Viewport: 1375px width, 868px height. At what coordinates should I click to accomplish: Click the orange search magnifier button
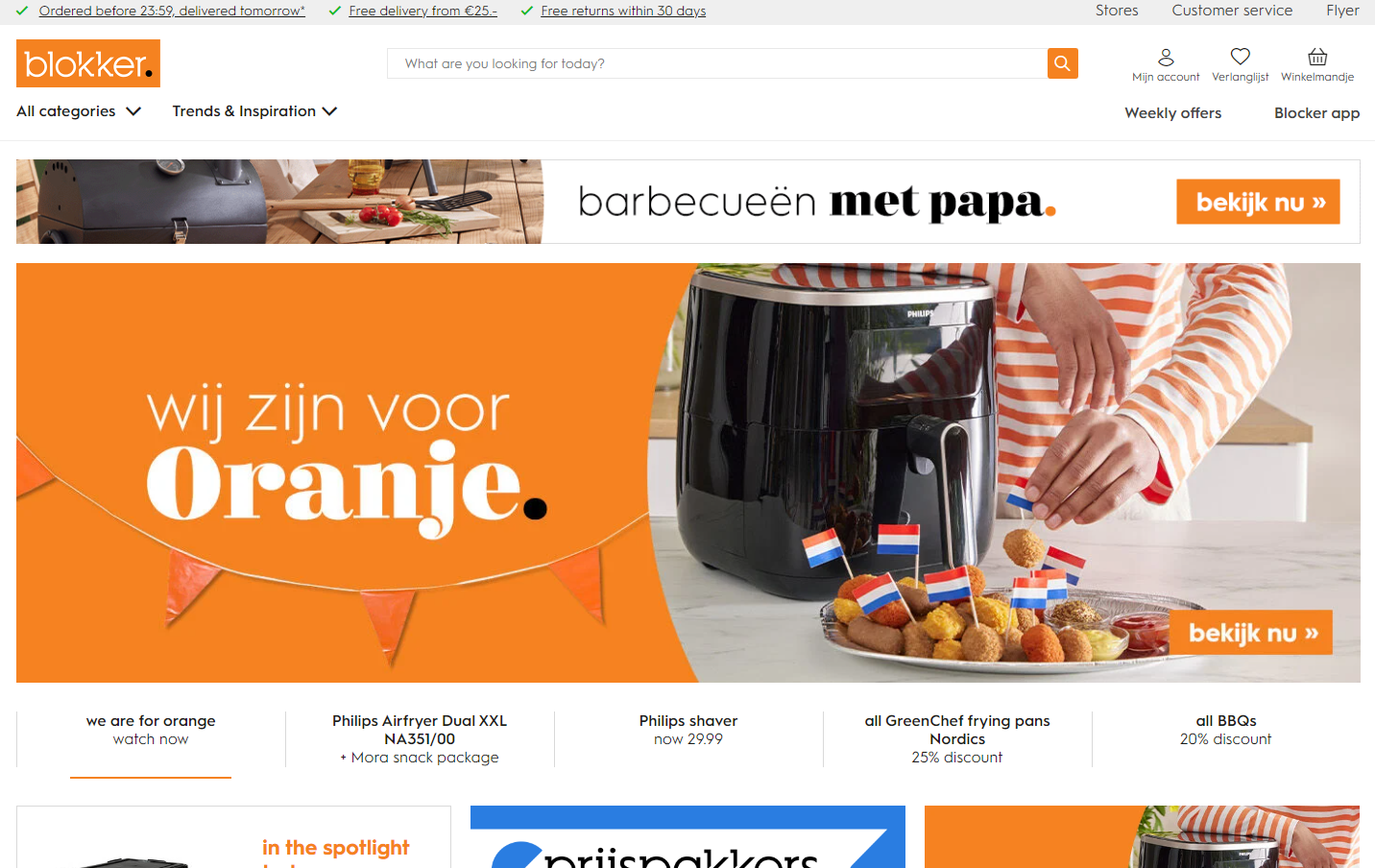click(1062, 63)
